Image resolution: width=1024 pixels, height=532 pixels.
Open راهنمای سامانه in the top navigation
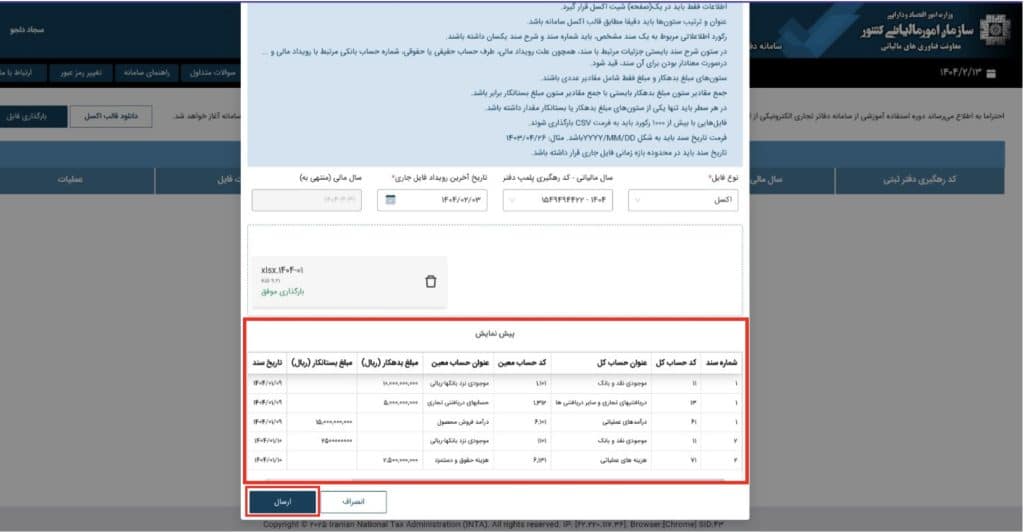[146, 73]
